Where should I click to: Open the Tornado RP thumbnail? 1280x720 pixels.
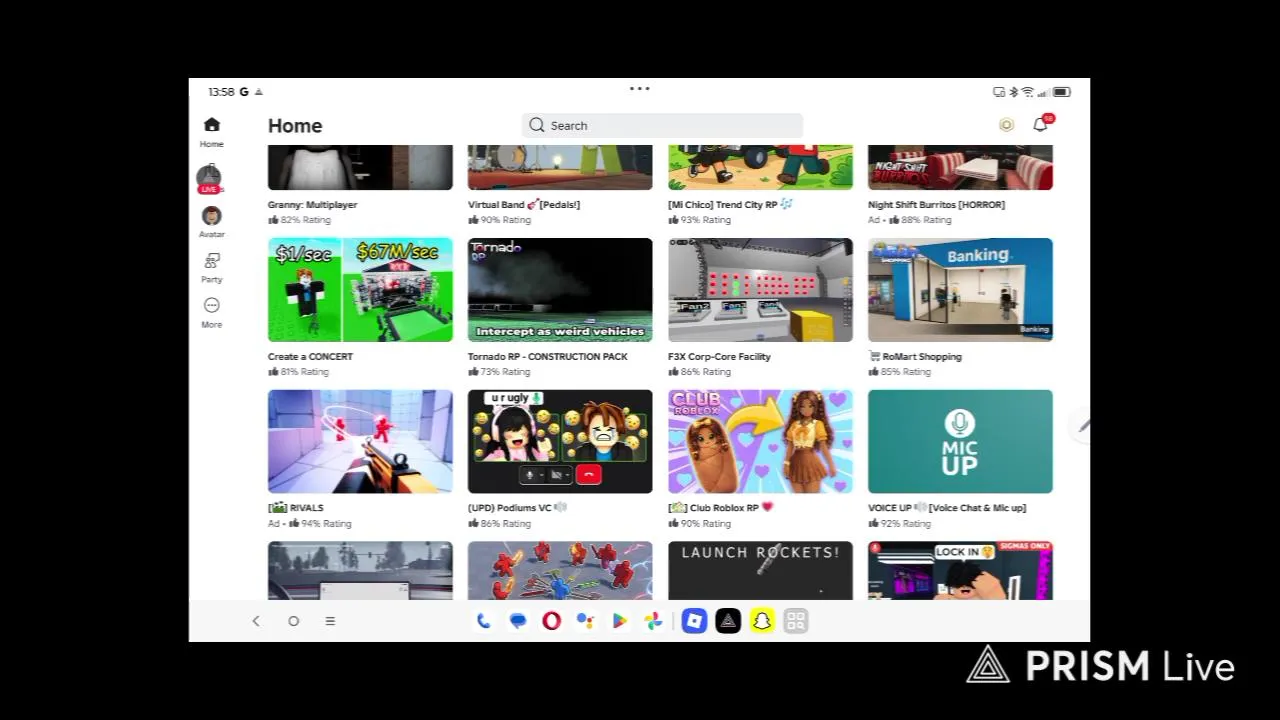point(560,290)
